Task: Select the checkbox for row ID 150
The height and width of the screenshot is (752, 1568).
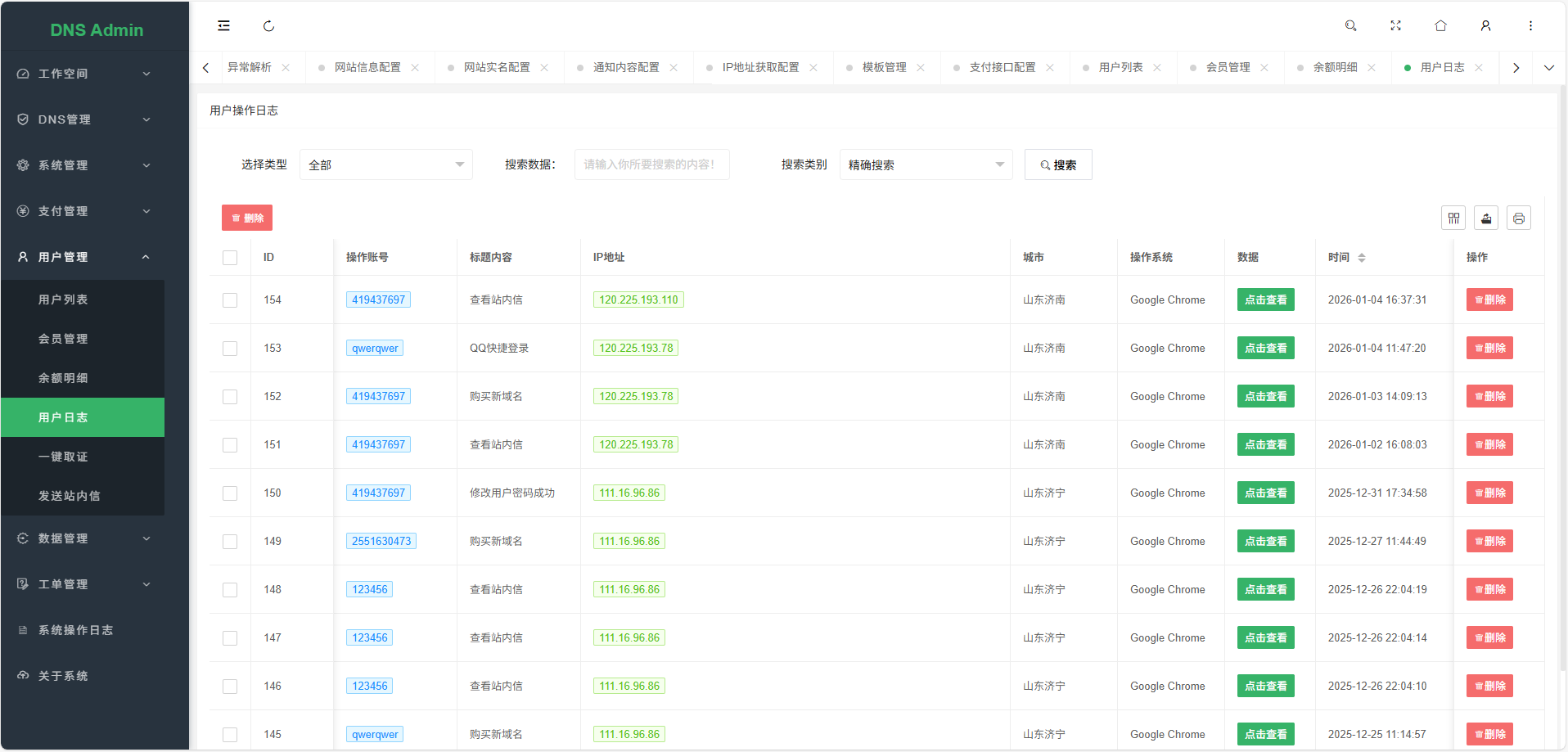Action: pyautogui.click(x=230, y=493)
